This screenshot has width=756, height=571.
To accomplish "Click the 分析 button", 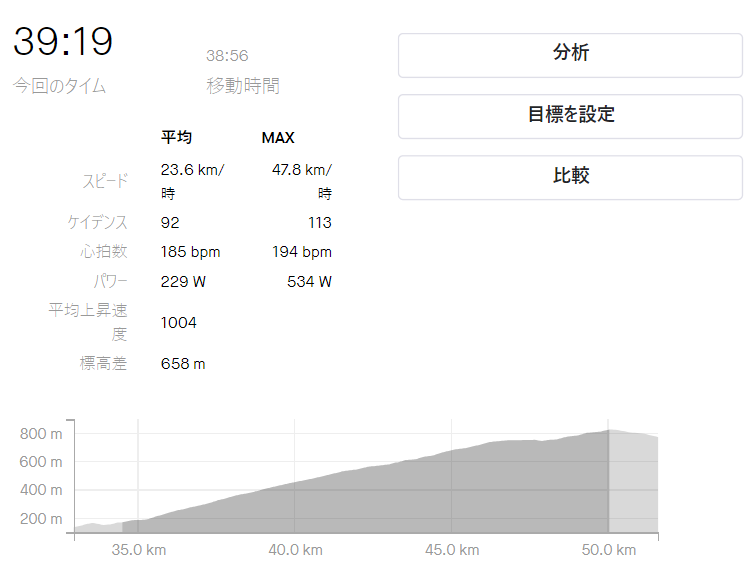I will tap(570, 54).
